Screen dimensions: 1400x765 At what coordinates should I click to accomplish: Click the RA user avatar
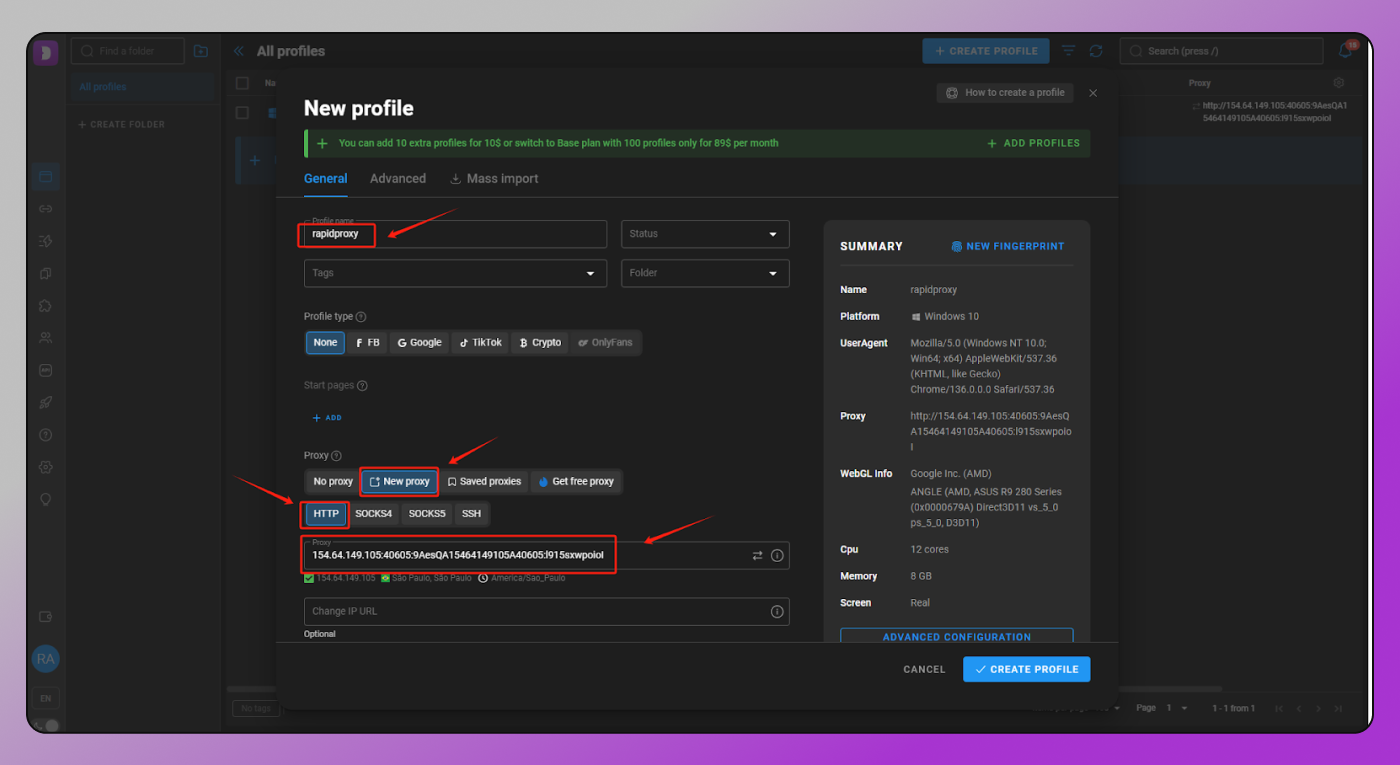click(45, 659)
